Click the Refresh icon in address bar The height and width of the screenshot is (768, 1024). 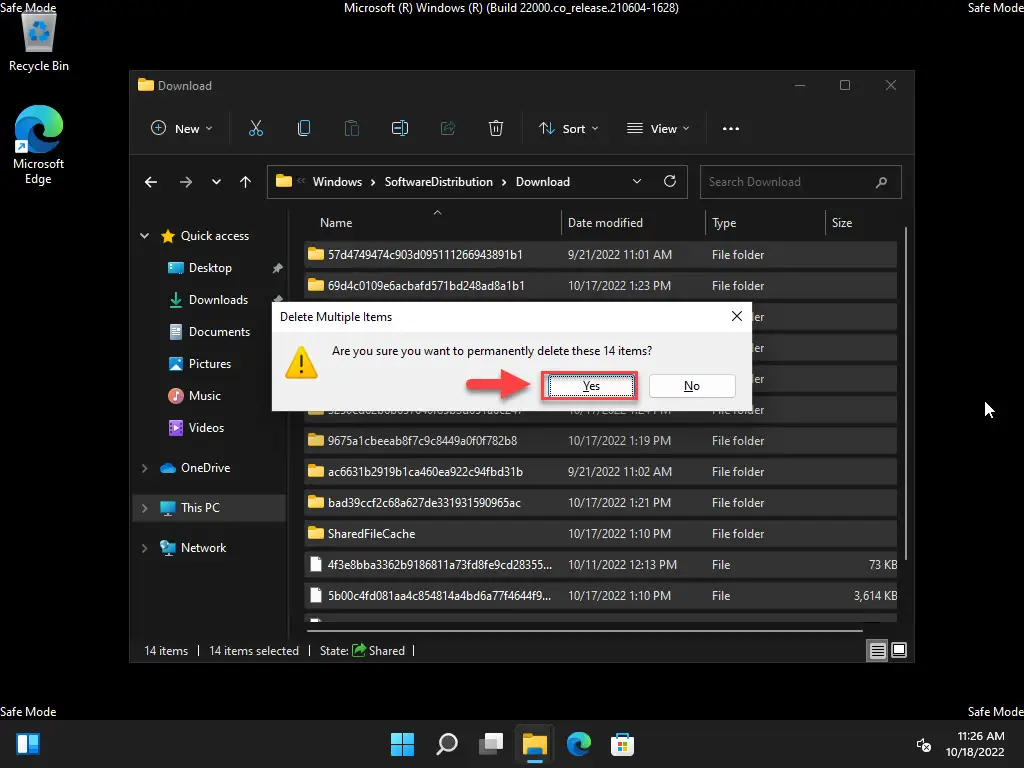669,182
